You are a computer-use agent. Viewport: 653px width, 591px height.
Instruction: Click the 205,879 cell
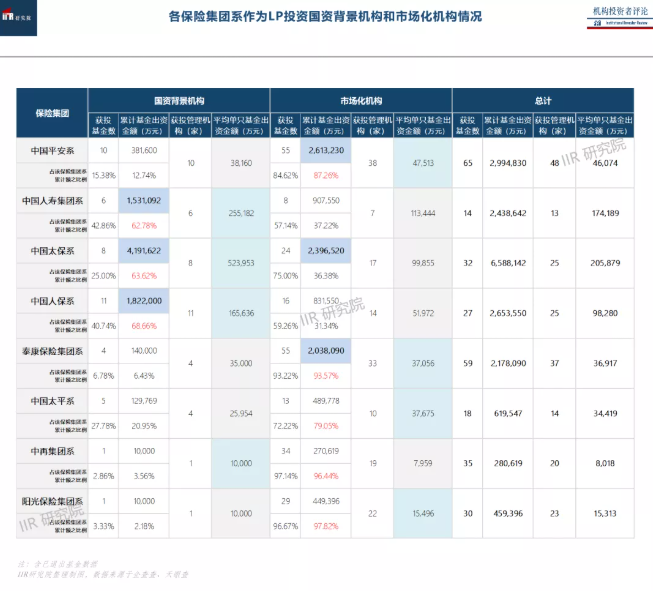click(605, 263)
